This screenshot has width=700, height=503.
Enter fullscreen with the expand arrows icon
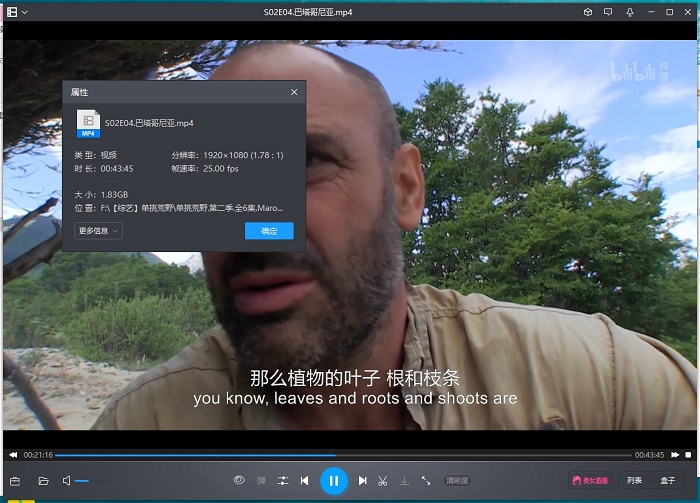[x=426, y=481]
